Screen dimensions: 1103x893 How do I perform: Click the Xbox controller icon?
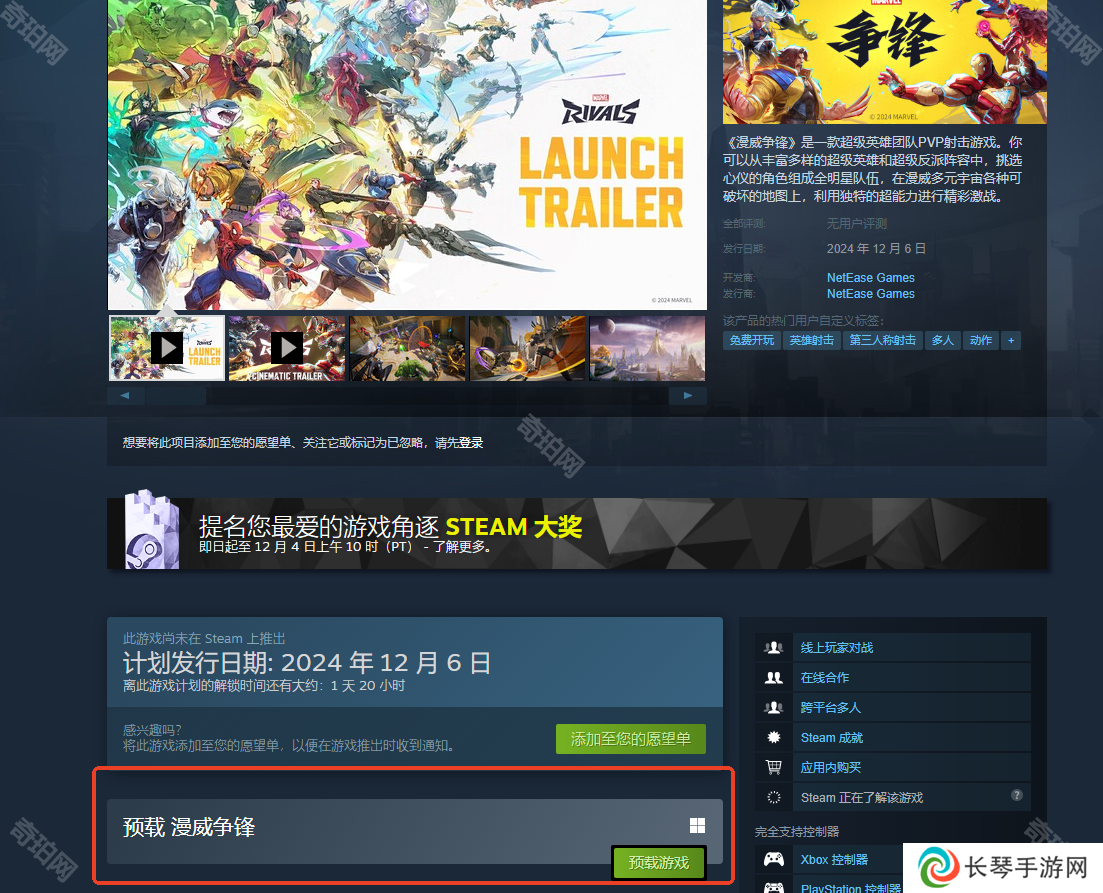[774, 860]
